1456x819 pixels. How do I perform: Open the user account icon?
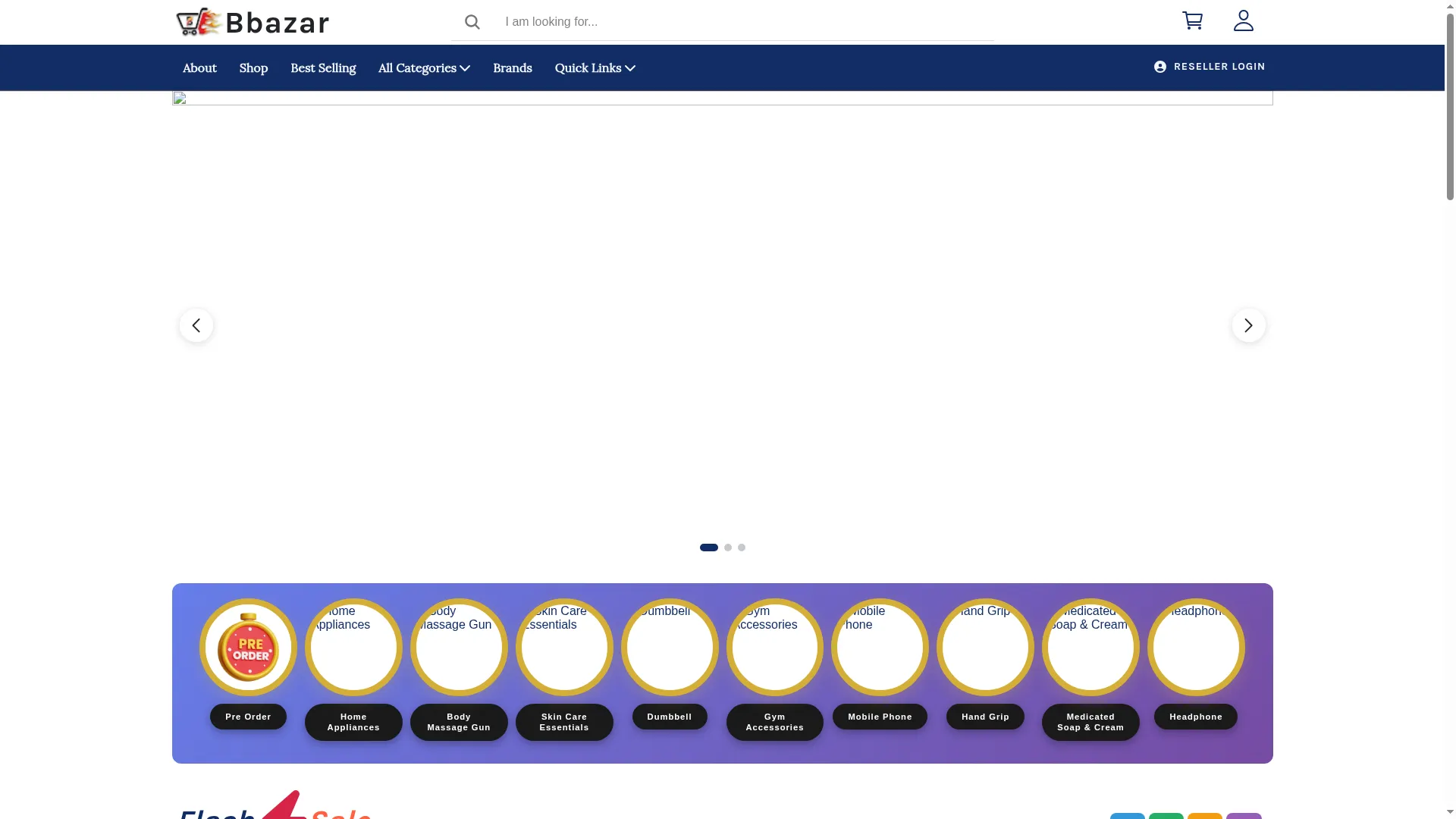point(1244,20)
